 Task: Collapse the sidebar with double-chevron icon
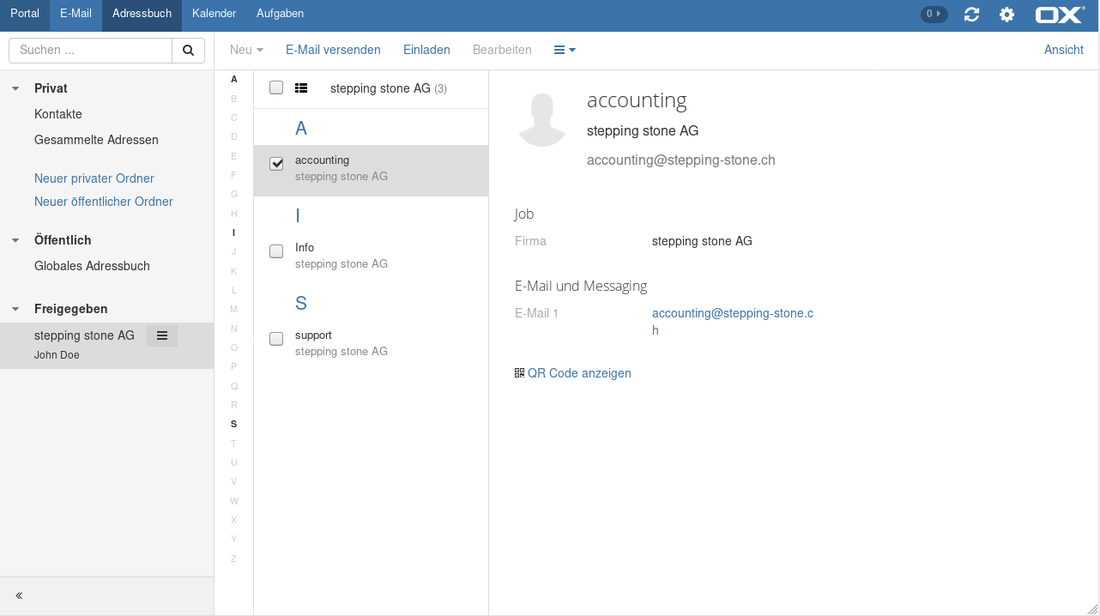(x=19, y=596)
